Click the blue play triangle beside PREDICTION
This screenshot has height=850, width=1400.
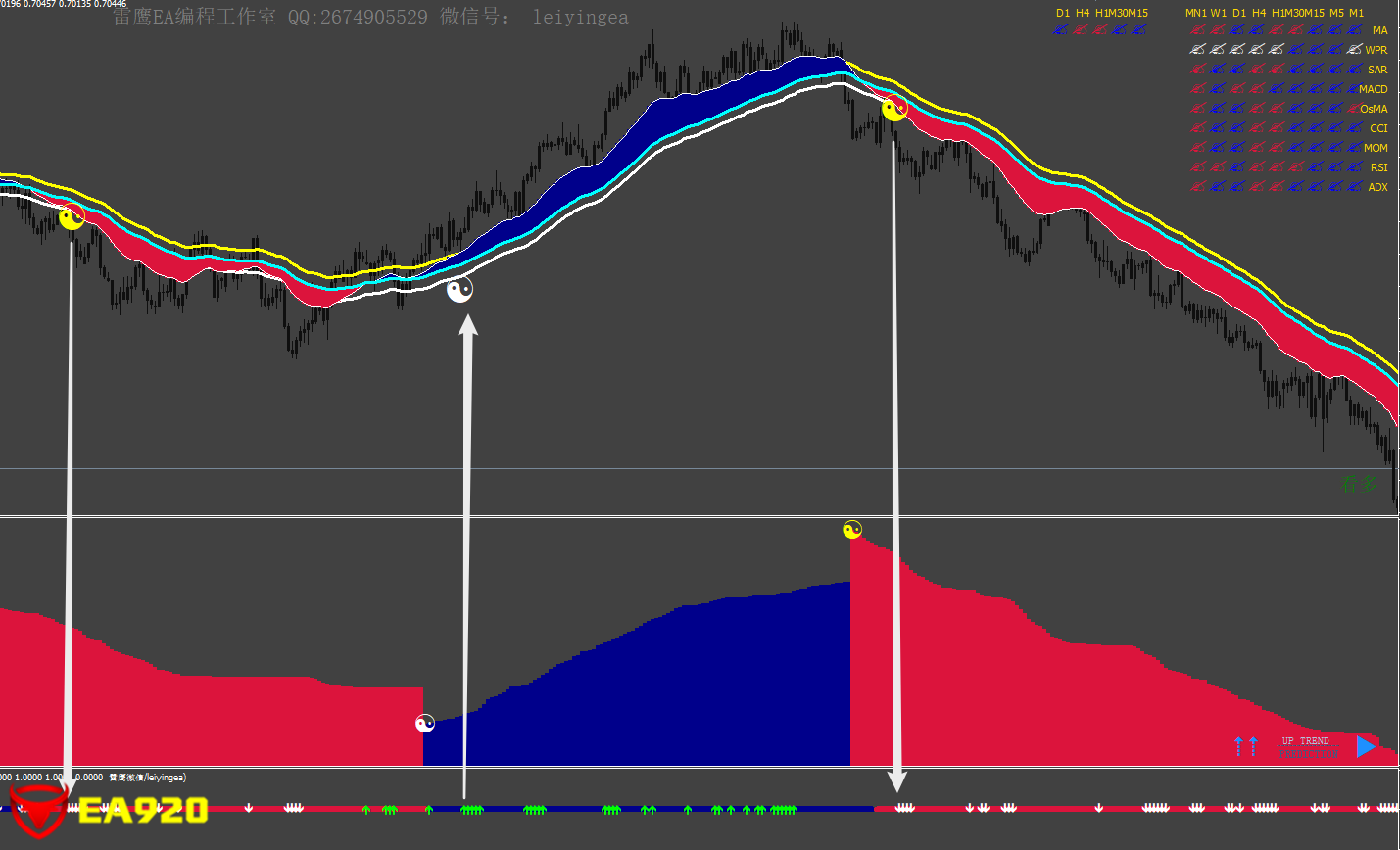click(1366, 747)
